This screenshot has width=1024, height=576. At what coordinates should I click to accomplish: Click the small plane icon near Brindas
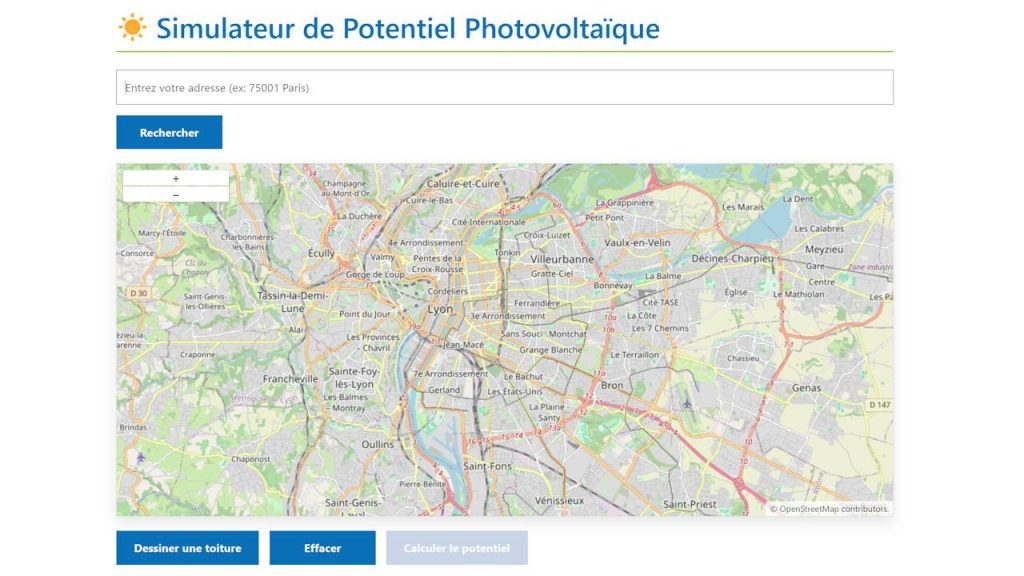(140, 458)
